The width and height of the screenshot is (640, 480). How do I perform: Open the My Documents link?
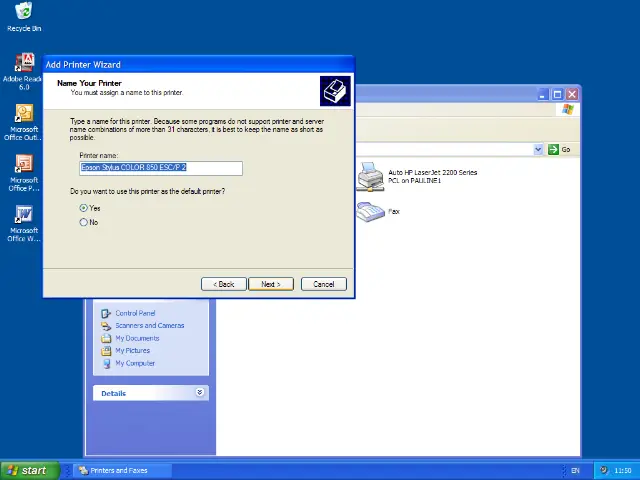137,338
